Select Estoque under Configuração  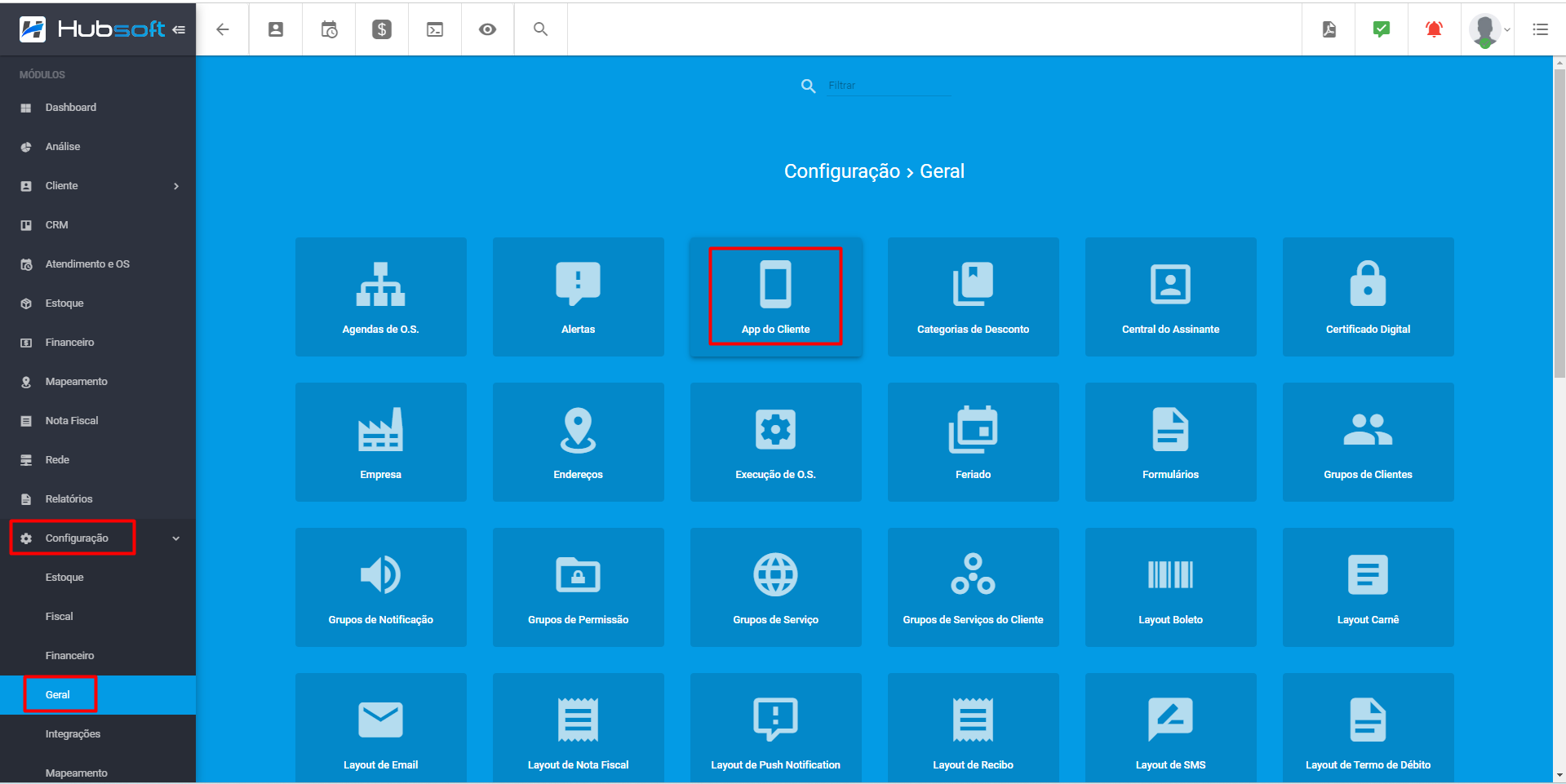tap(98, 578)
